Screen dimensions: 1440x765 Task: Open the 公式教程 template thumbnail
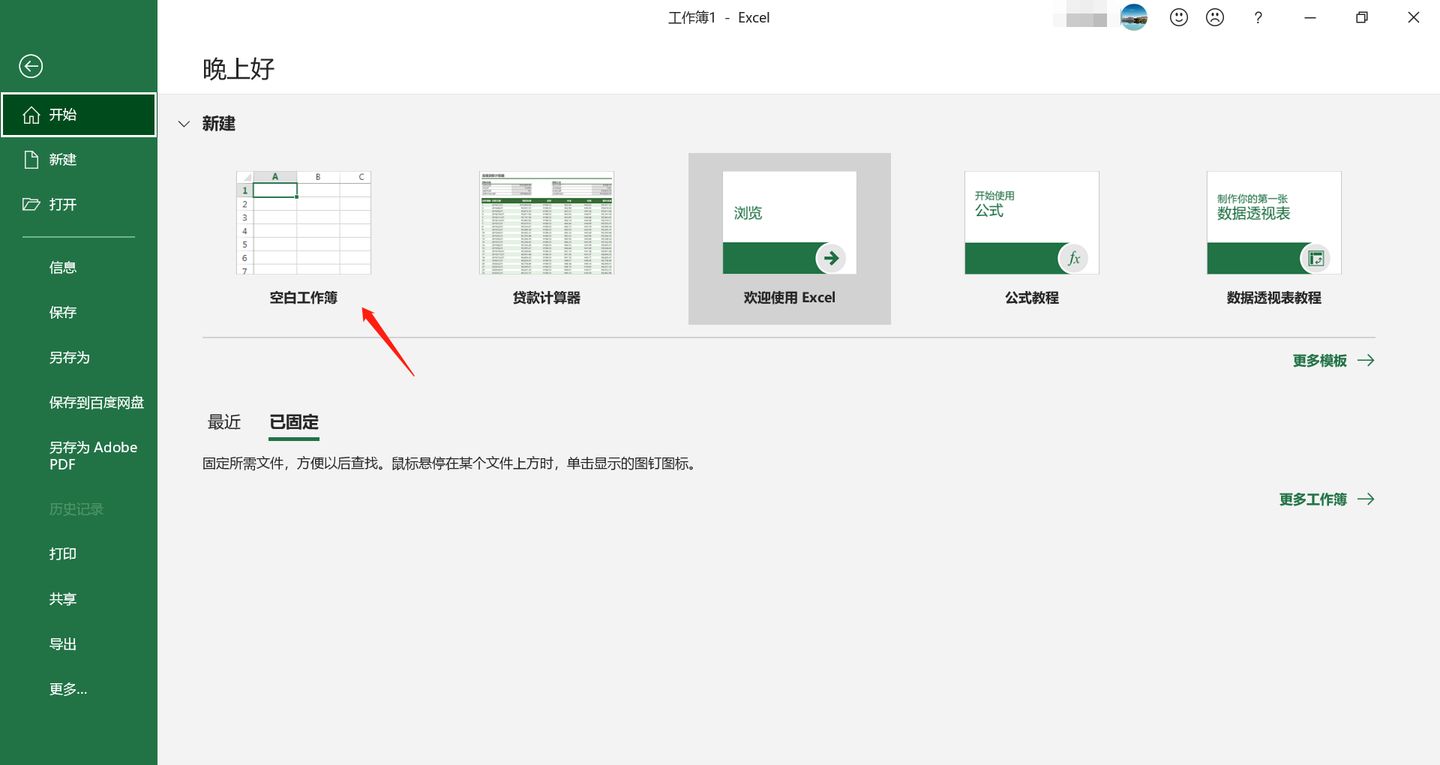coord(1031,223)
